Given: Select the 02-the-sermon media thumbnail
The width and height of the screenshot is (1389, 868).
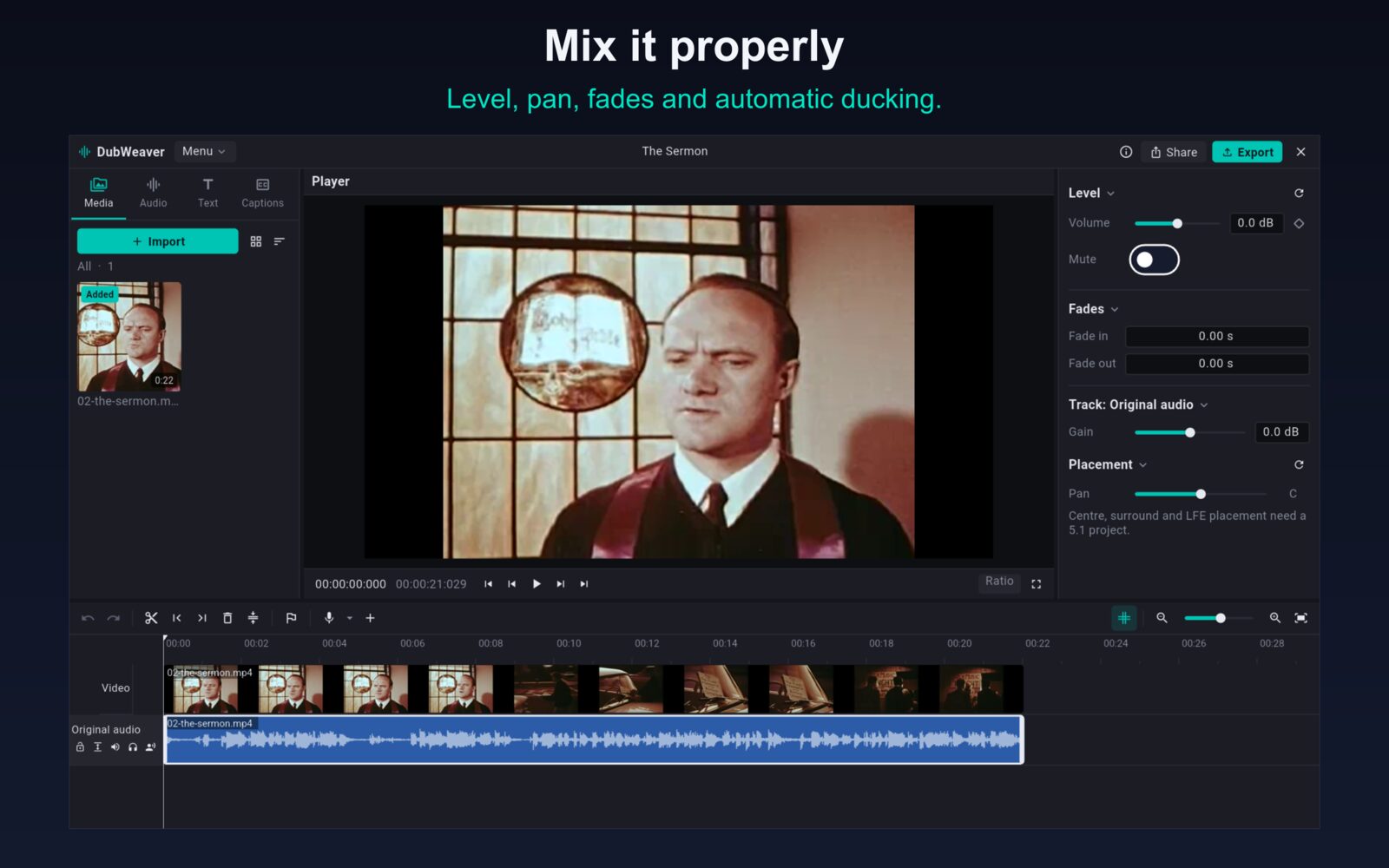Looking at the screenshot, I should pos(129,337).
